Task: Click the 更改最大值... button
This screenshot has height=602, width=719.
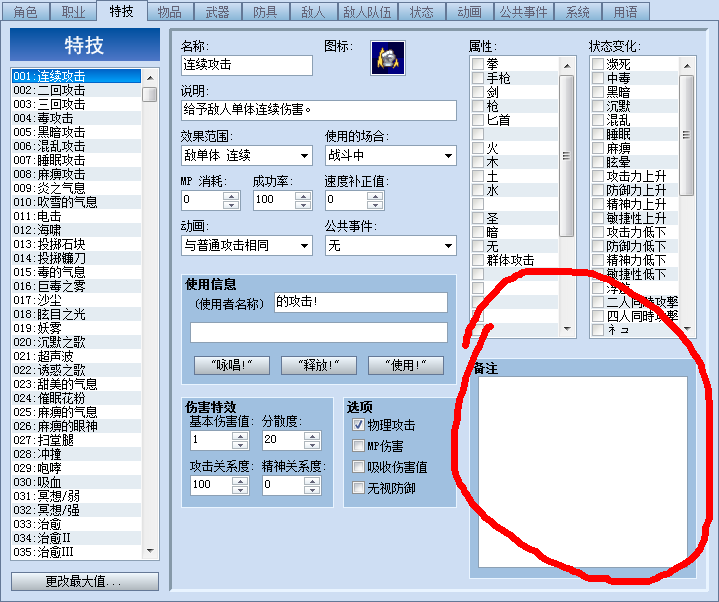Action: (85, 581)
